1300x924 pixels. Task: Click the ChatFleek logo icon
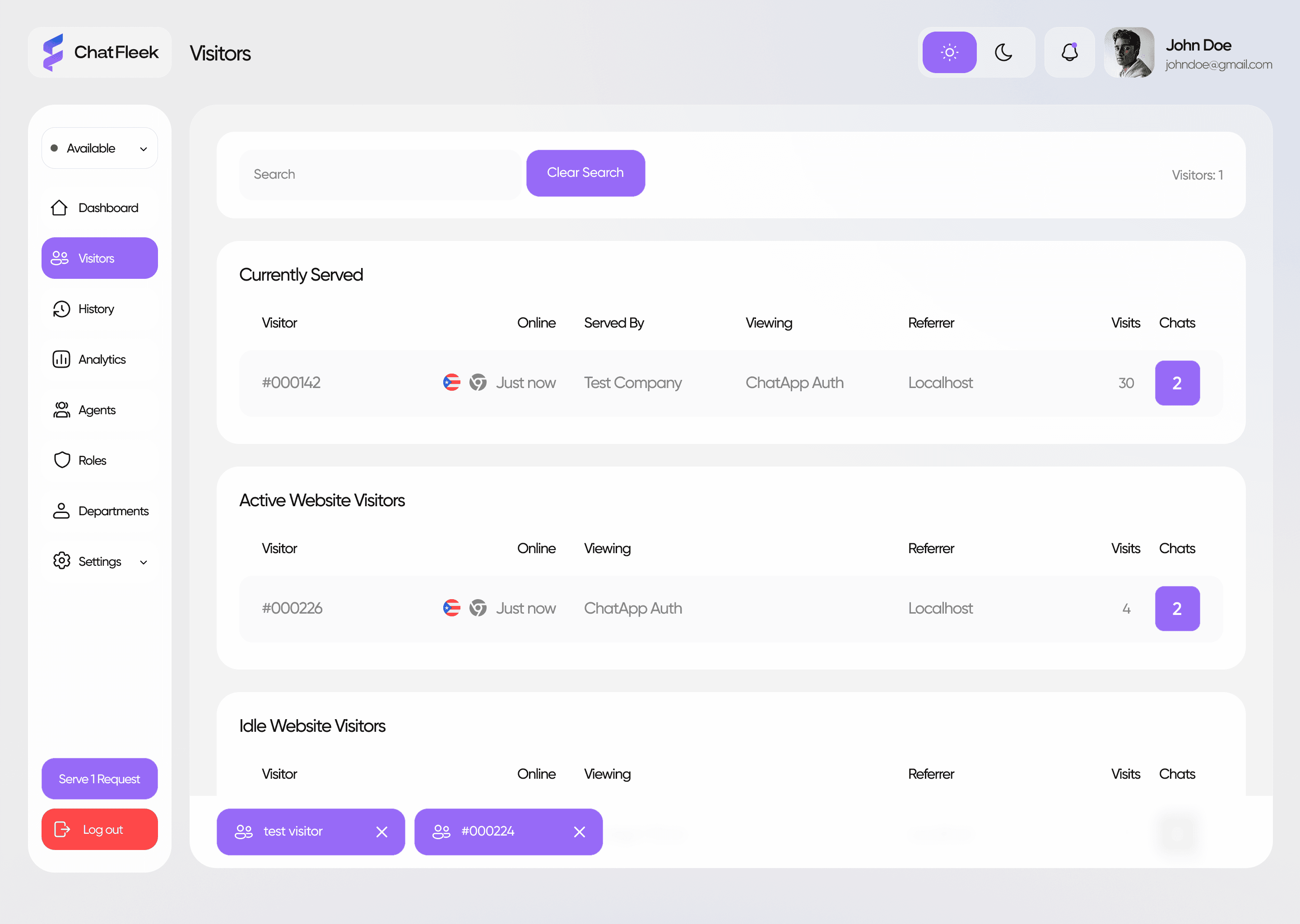pos(53,52)
